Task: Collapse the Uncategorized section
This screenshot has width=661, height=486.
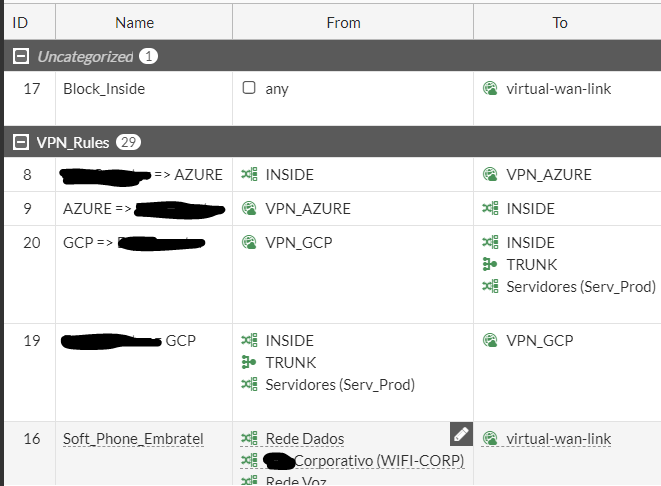Action: [x=20, y=57]
